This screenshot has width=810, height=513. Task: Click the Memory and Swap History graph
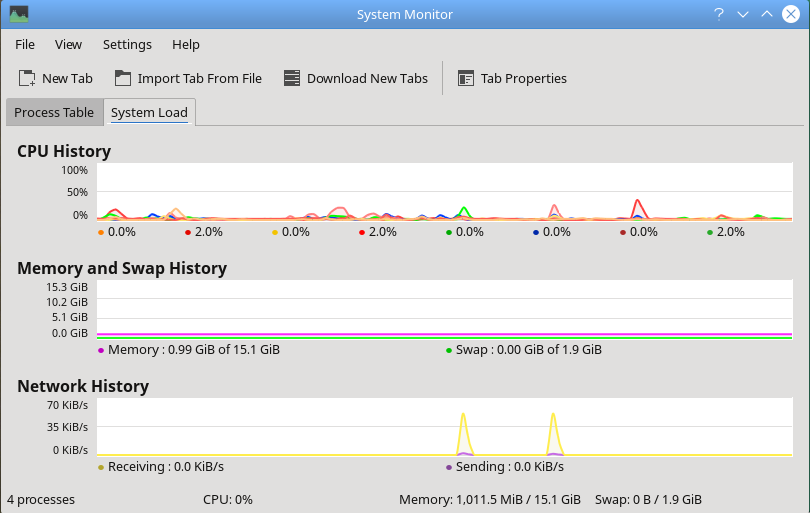click(x=444, y=310)
